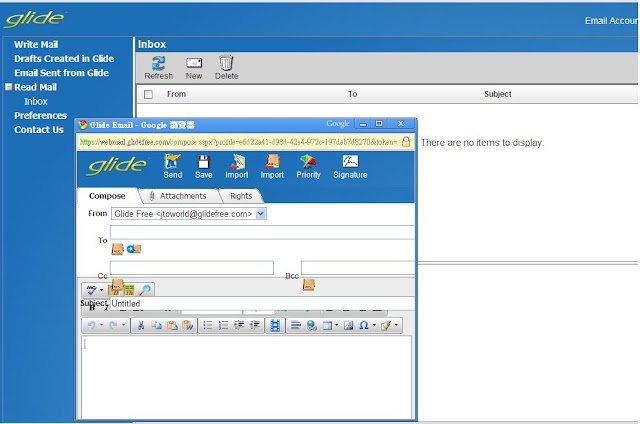
Task: Open Drafts Created in Glide
Action: click(64, 59)
